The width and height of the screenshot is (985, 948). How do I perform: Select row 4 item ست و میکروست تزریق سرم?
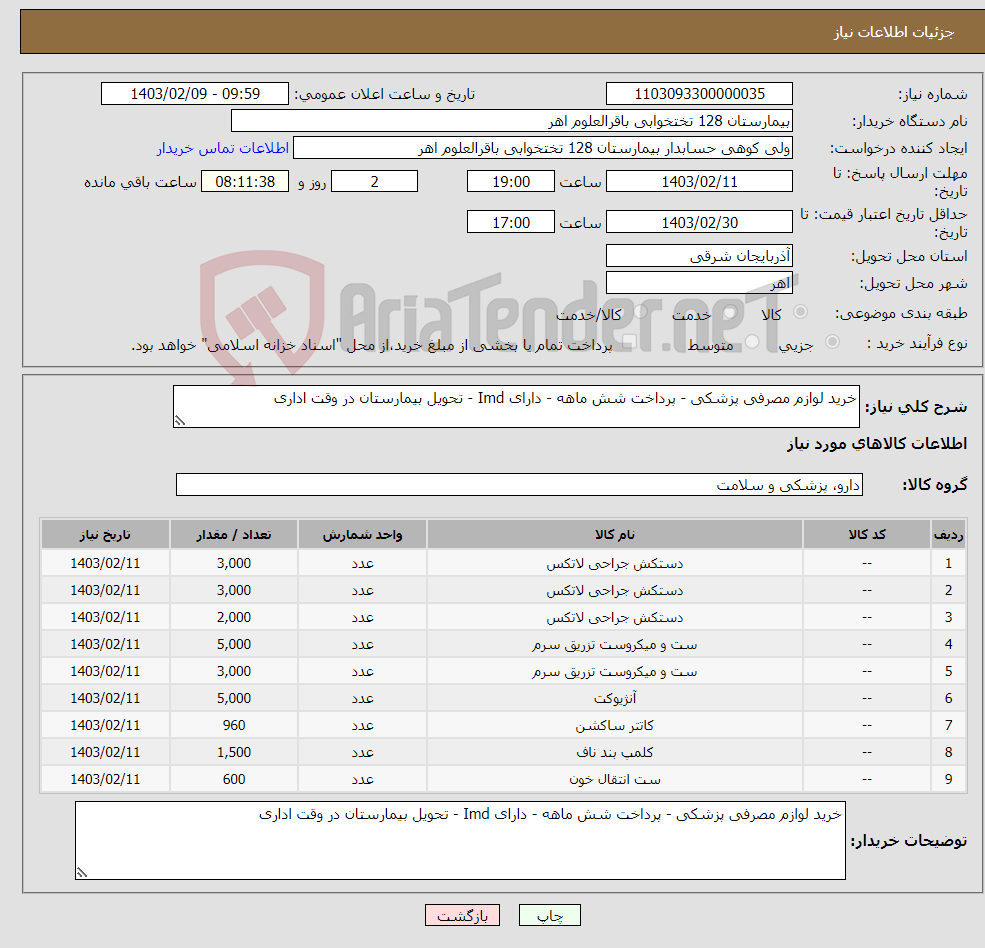coord(615,645)
